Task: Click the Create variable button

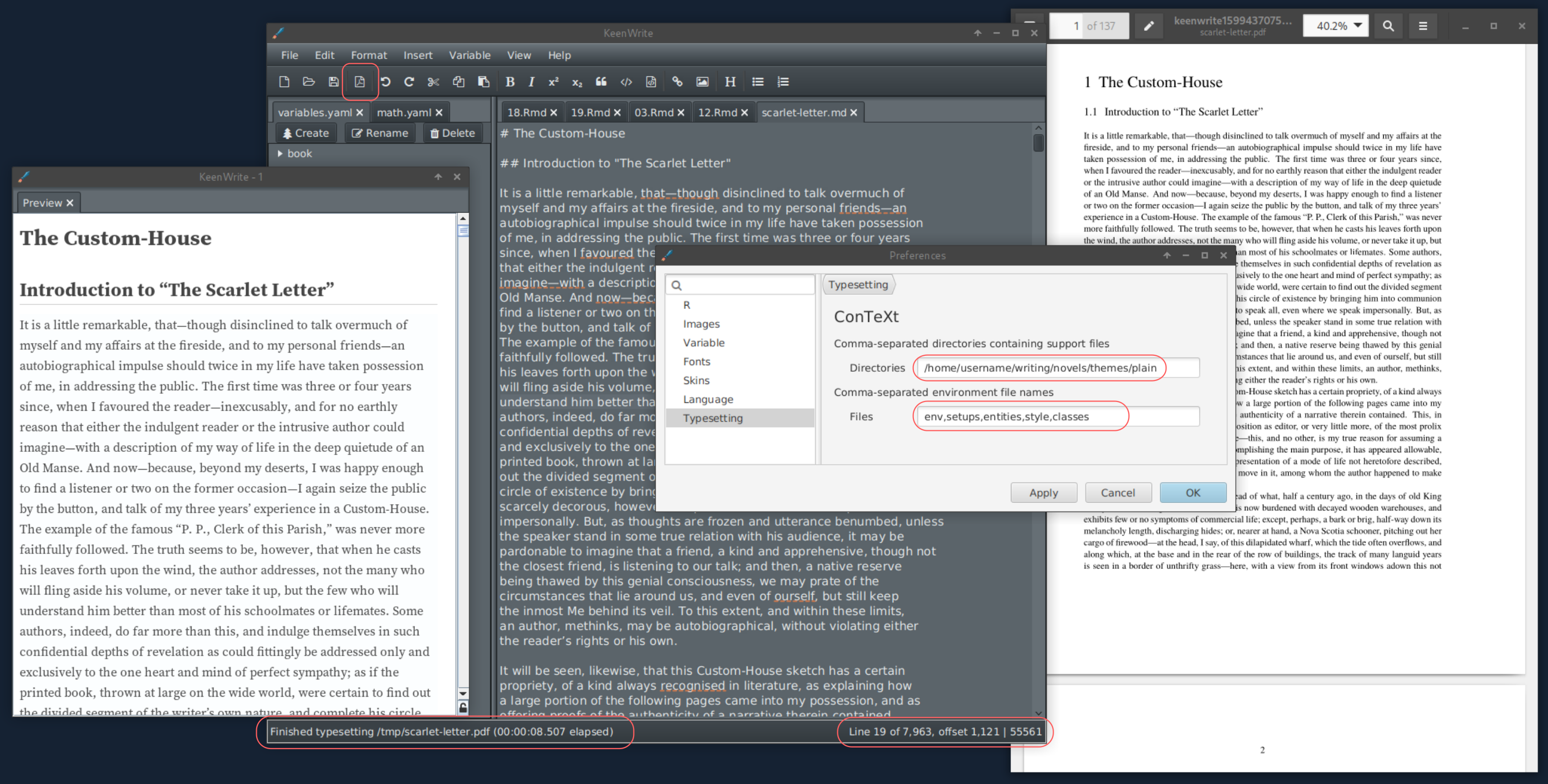Action: tap(306, 133)
